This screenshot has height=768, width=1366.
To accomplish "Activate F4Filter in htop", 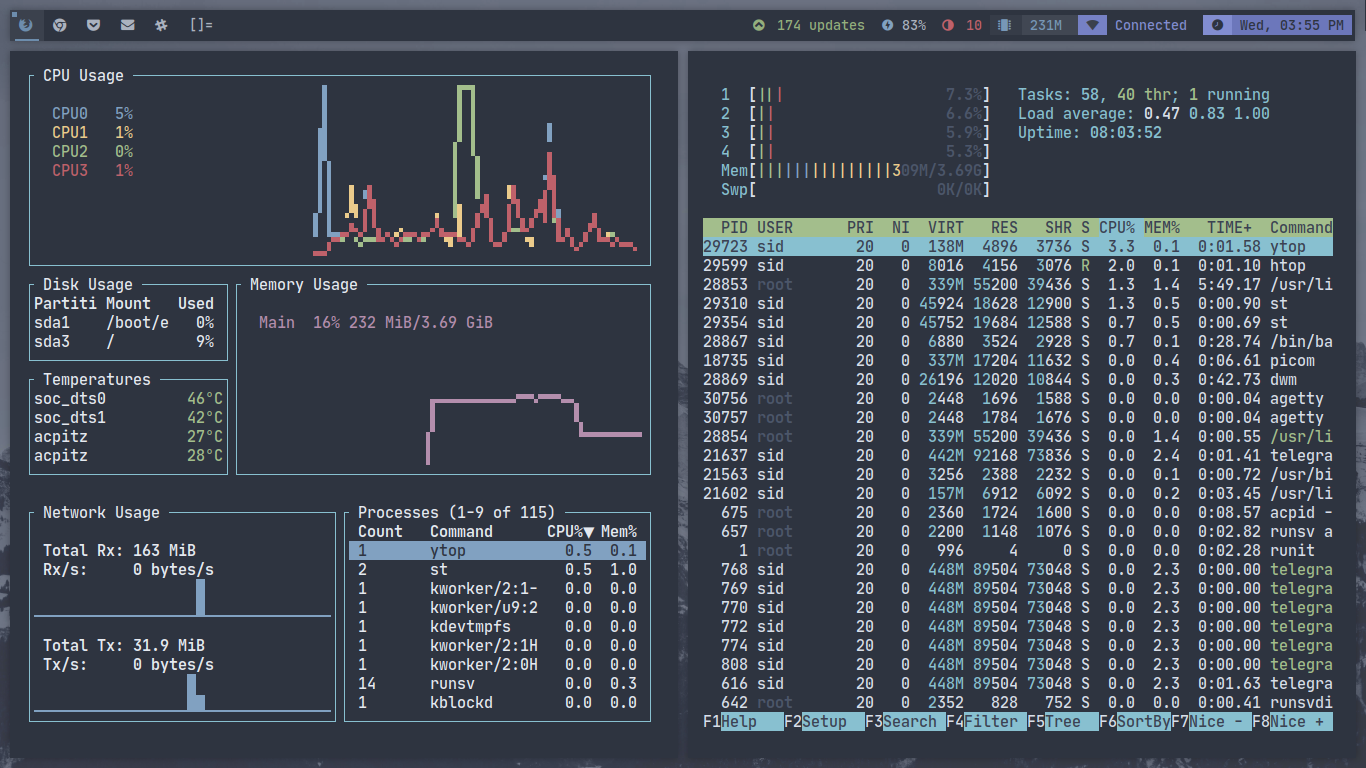I will pyautogui.click(x=985, y=721).
